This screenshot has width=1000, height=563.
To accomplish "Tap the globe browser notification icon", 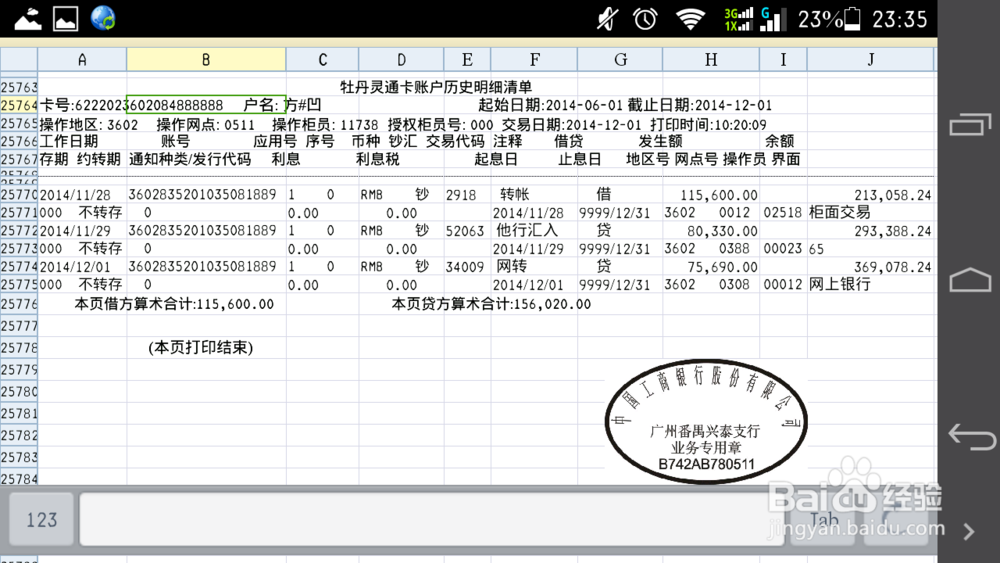I will click(103, 18).
